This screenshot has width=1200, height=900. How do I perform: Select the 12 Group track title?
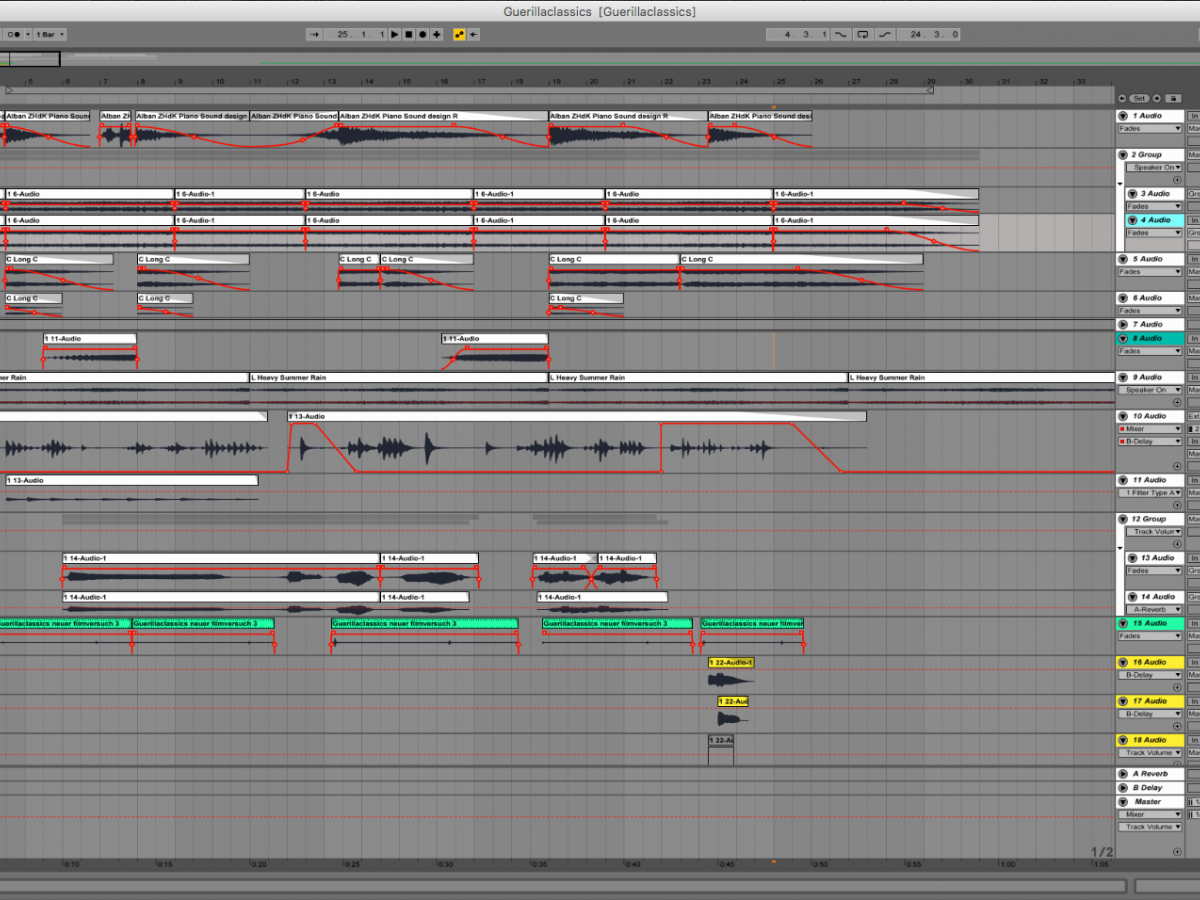coord(1149,519)
